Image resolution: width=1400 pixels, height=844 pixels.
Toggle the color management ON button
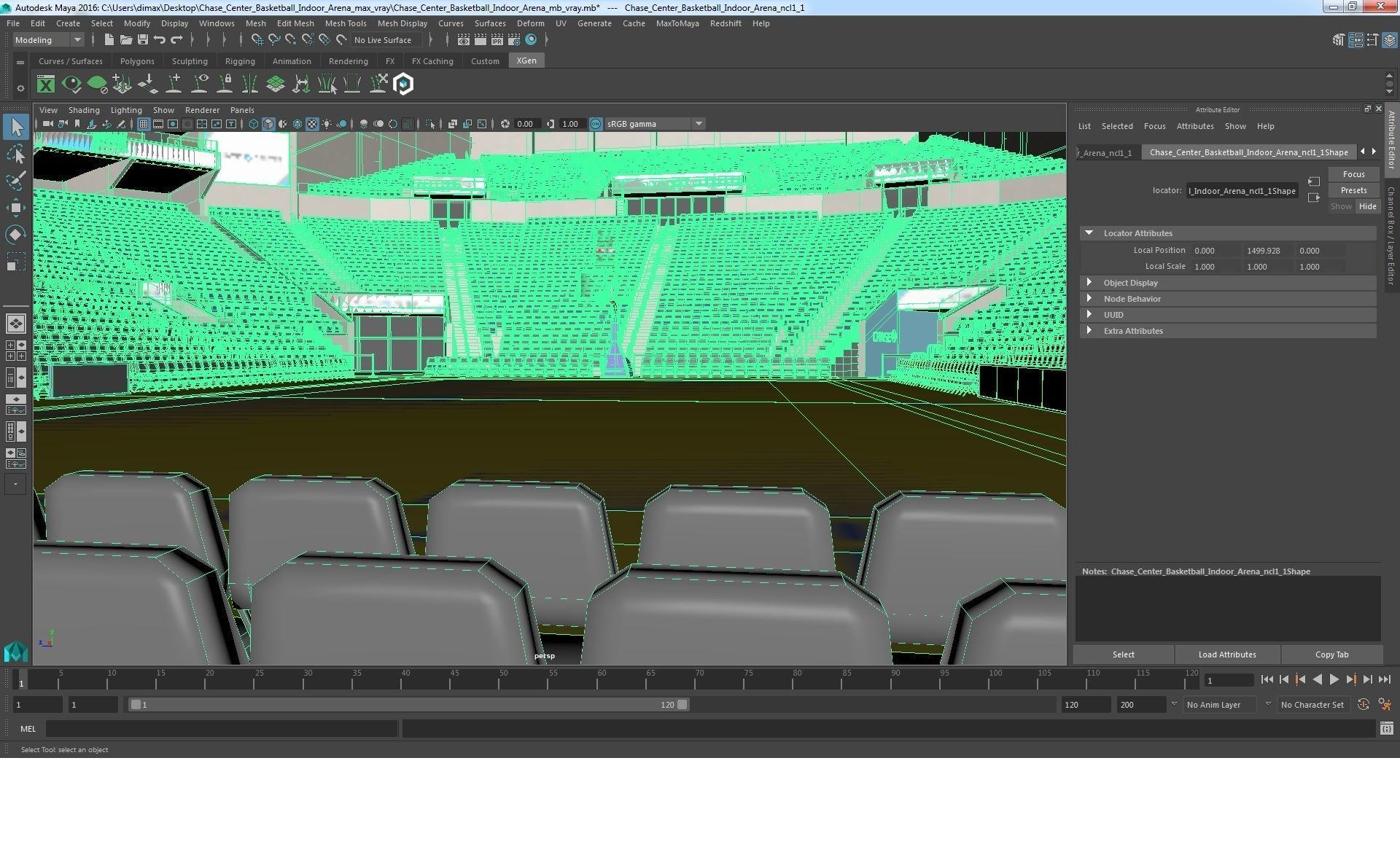click(x=596, y=124)
